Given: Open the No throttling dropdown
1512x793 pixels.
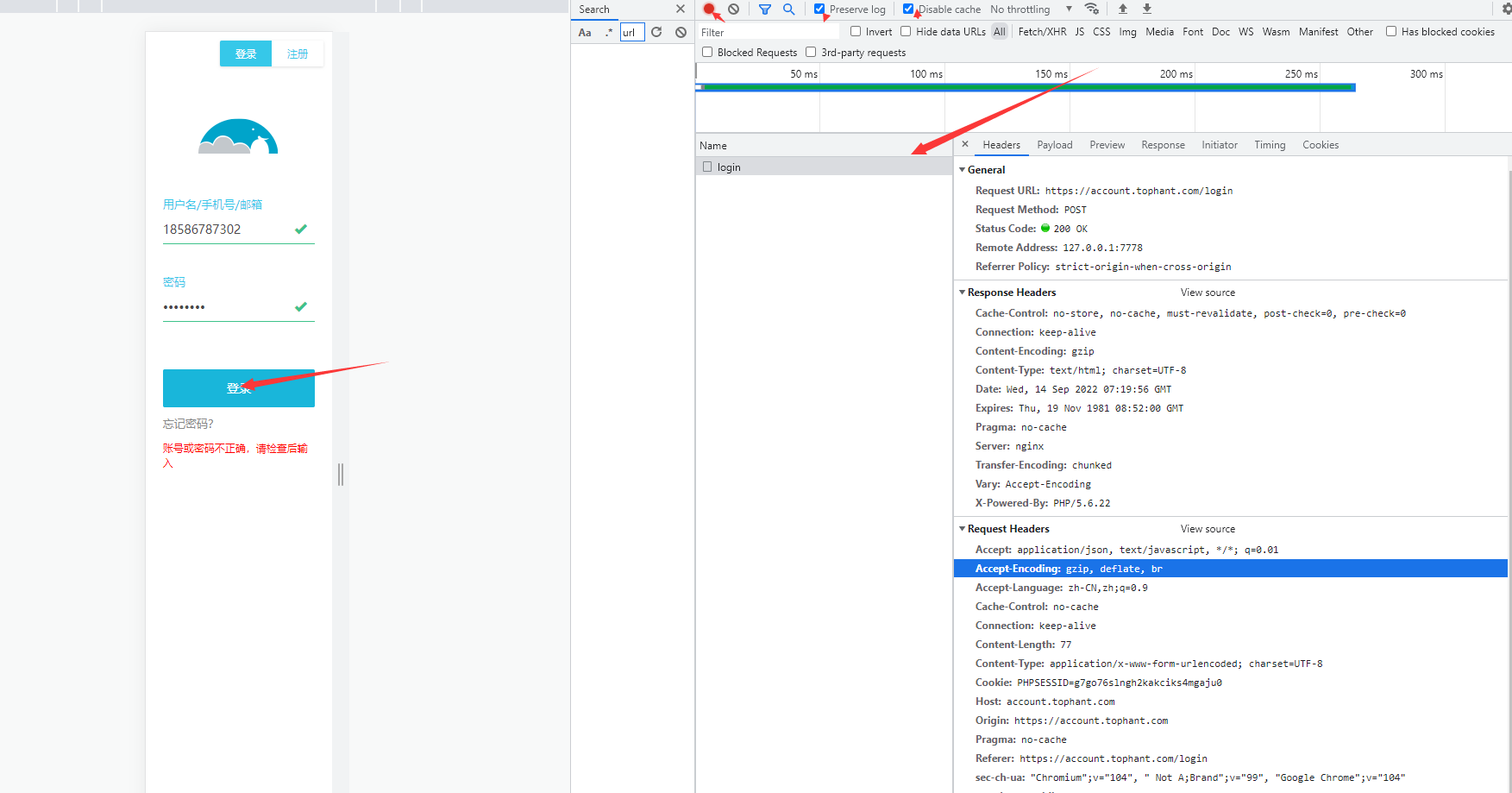Looking at the screenshot, I should 1031,9.
